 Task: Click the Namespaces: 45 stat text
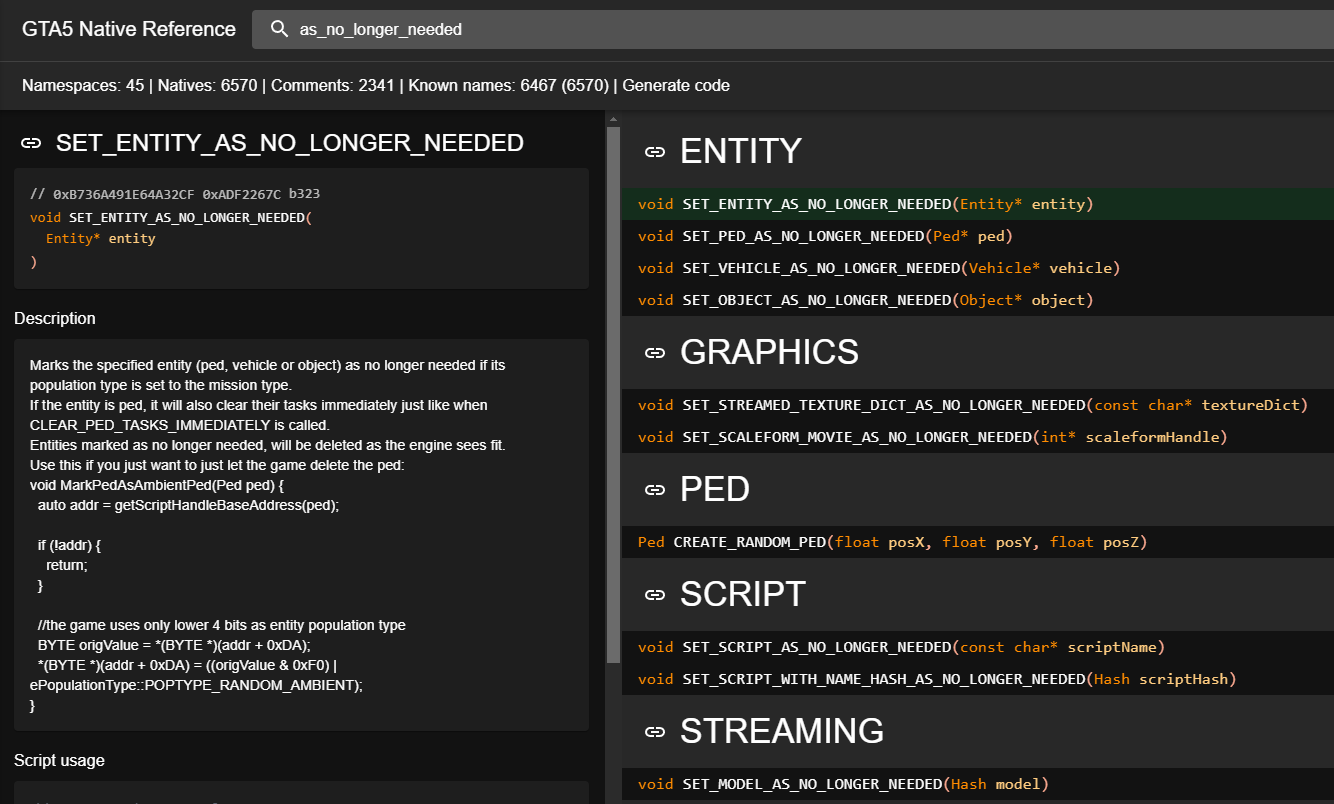[83, 86]
